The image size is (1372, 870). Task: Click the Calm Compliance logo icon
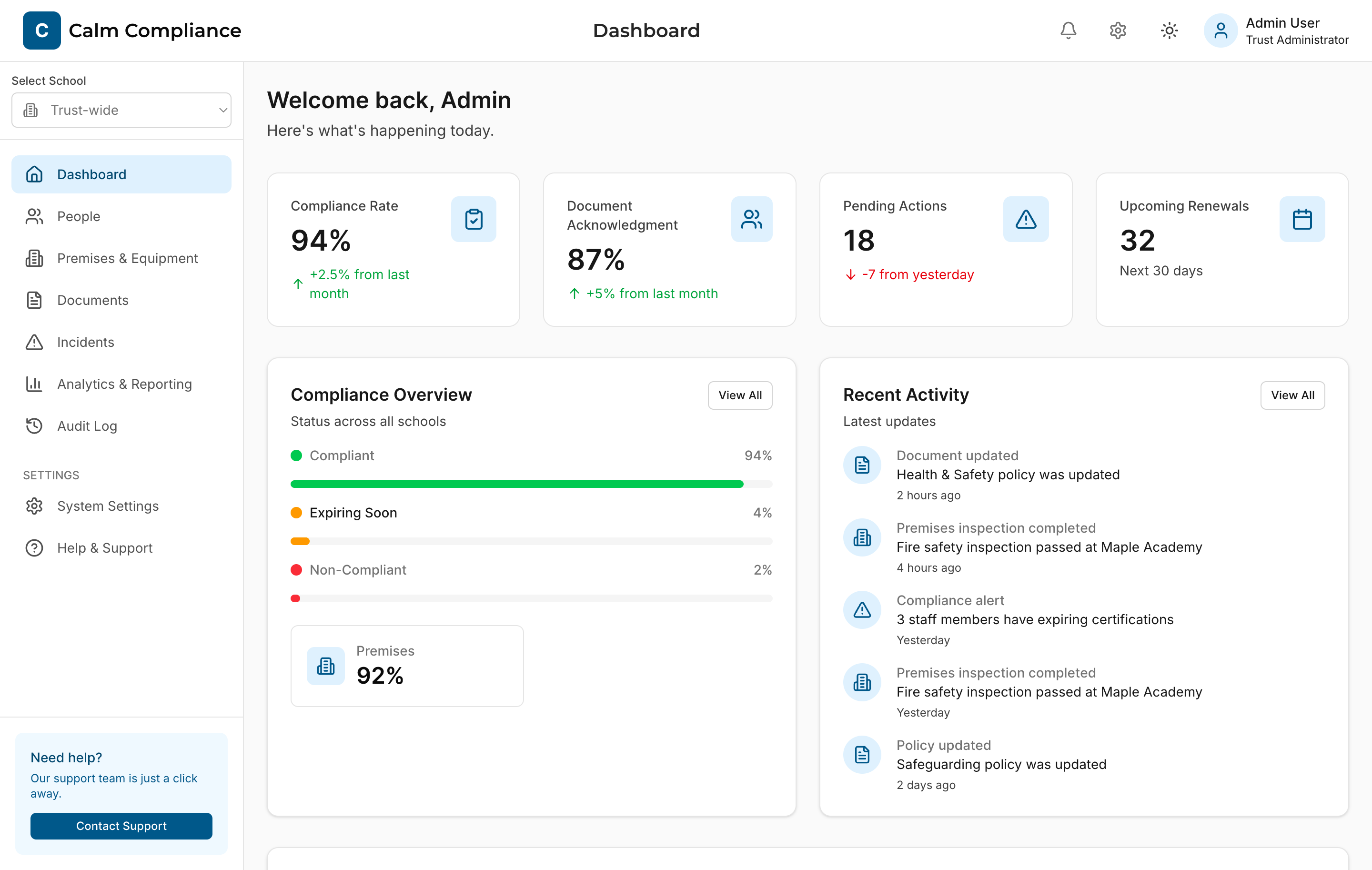tap(41, 30)
